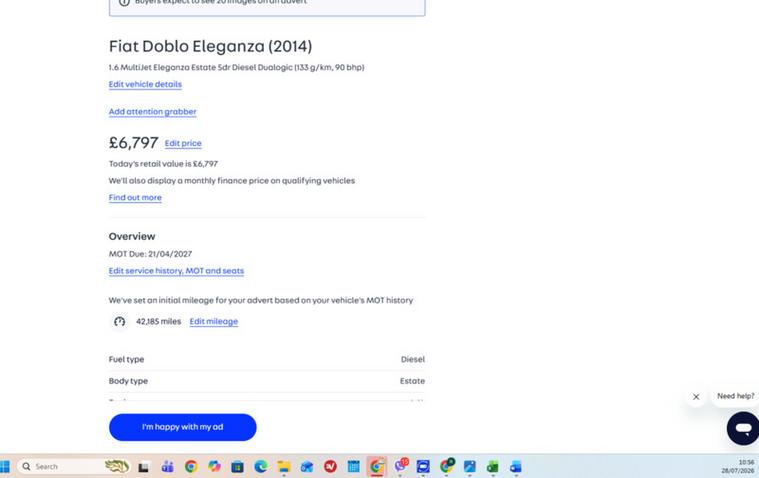Click the Estate body type value
The height and width of the screenshot is (478, 759).
point(412,381)
